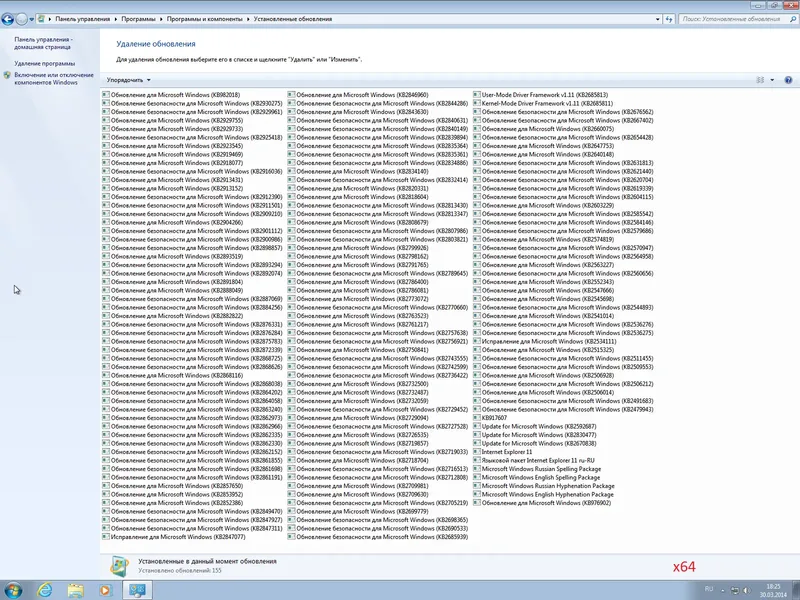Refresh the Installed Updates list

click(669, 19)
